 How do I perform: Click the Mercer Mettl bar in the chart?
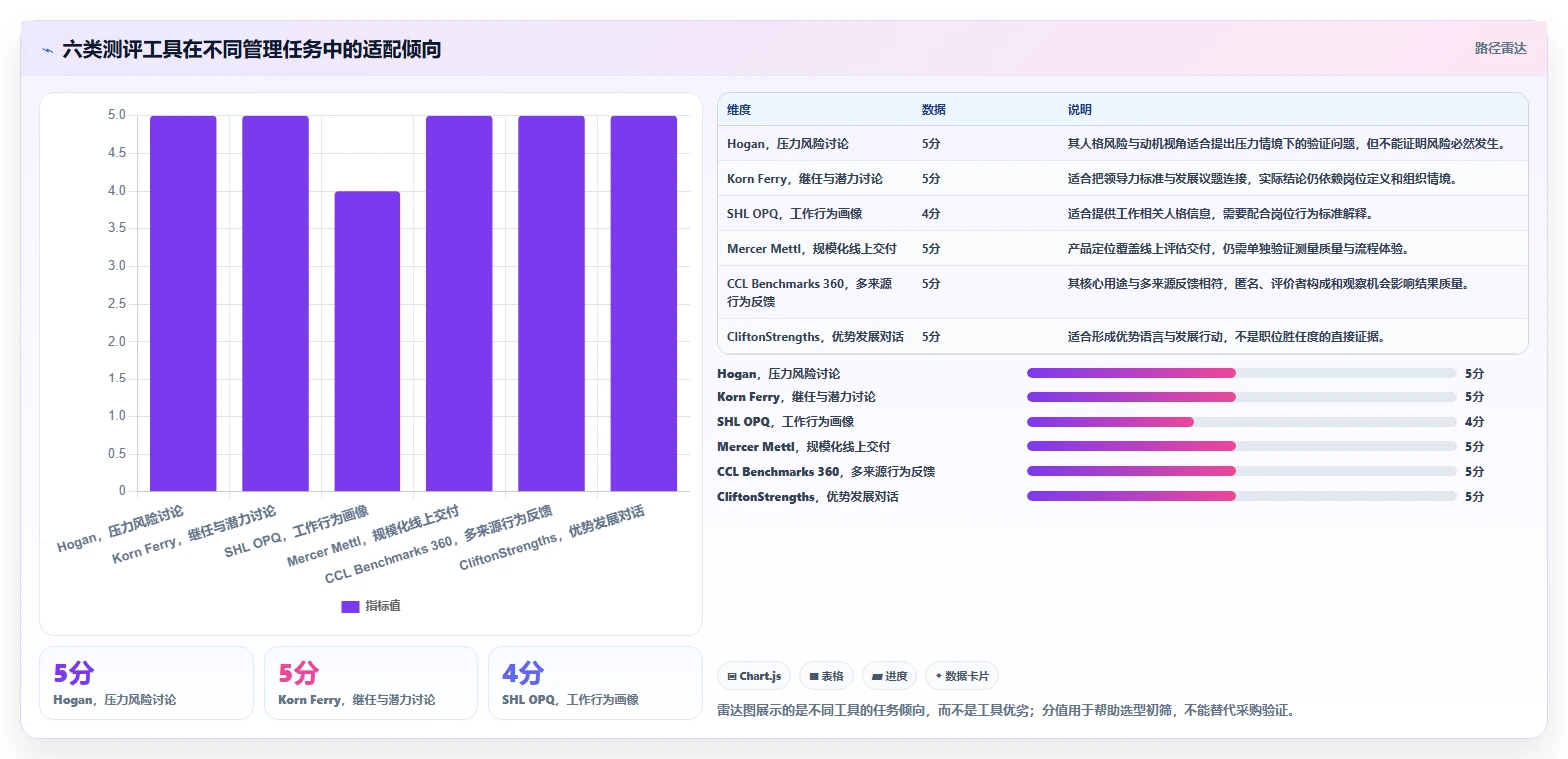tap(459, 304)
